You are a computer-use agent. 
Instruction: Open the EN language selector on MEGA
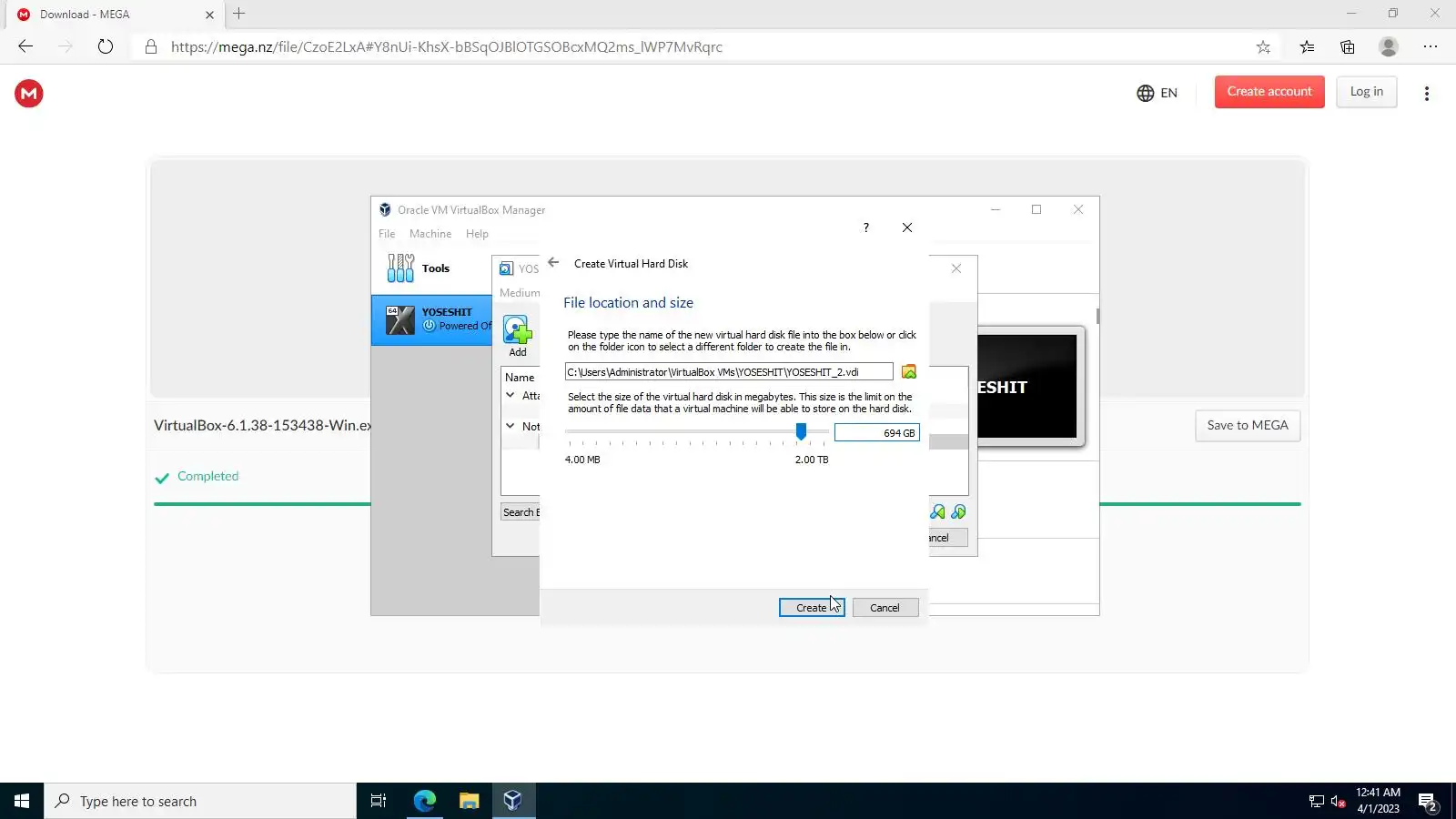click(x=1158, y=93)
